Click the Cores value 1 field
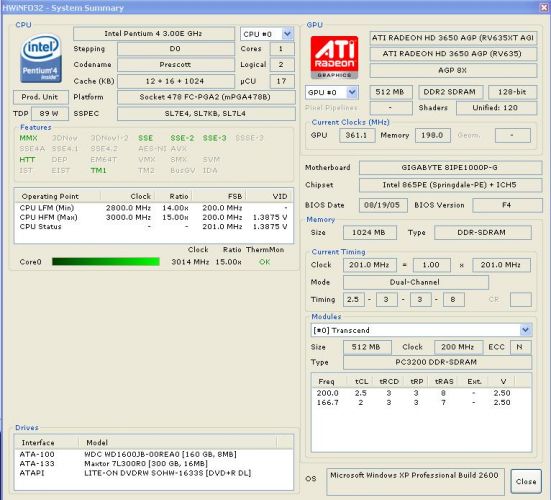The height and width of the screenshot is (500, 551). pyautogui.click(x=282, y=49)
